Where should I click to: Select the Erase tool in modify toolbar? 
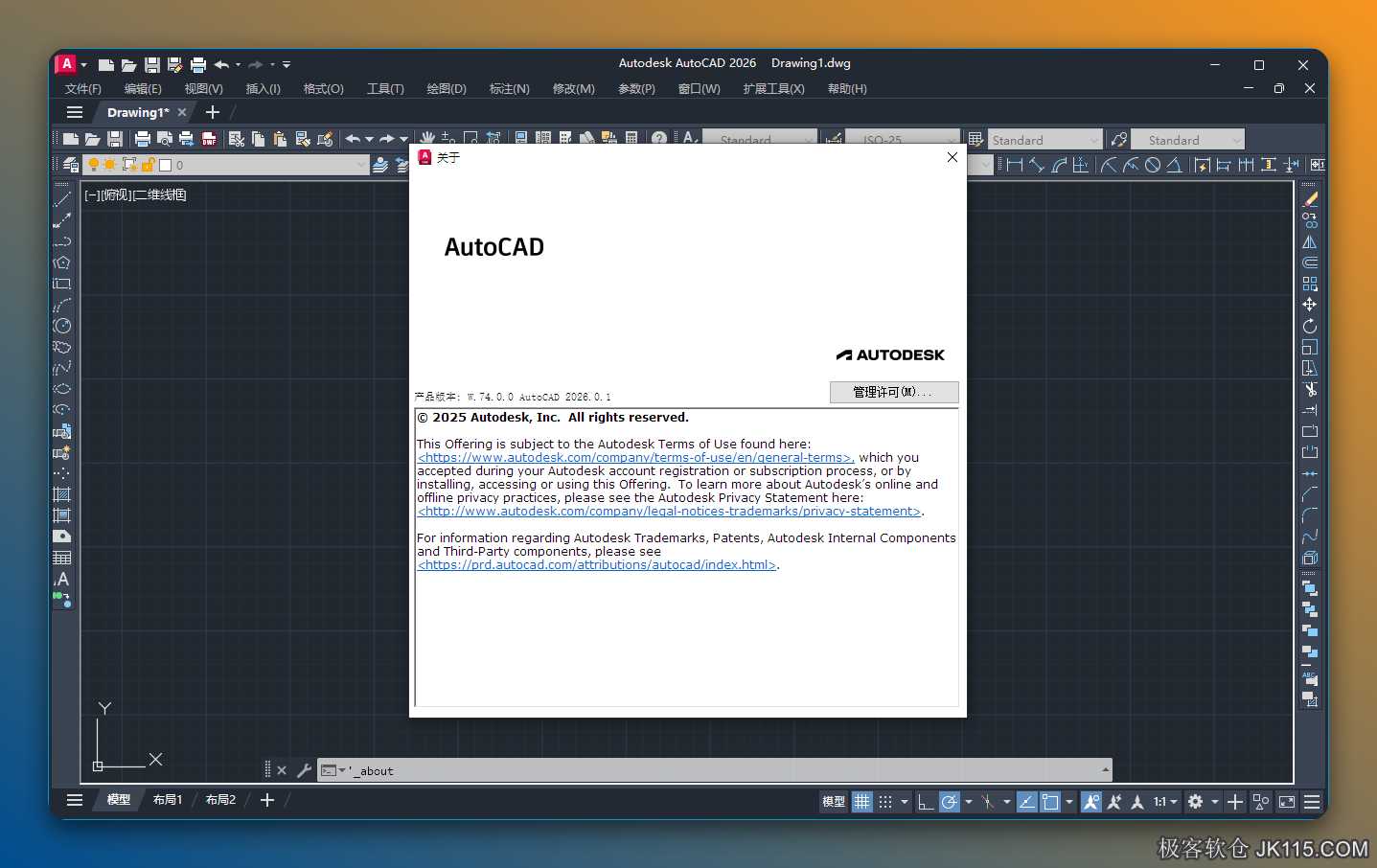point(1310,199)
